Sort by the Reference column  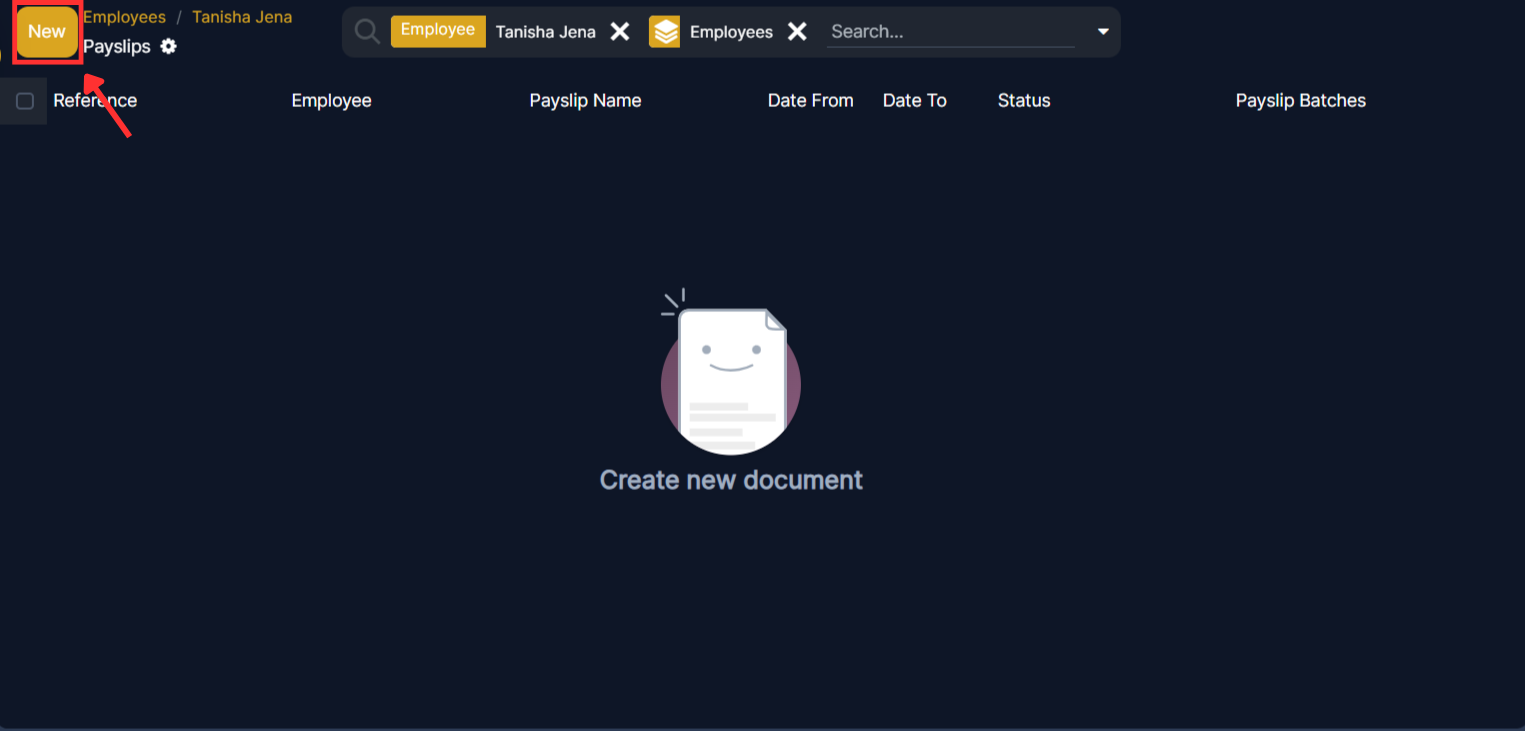[x=95, y=101]
